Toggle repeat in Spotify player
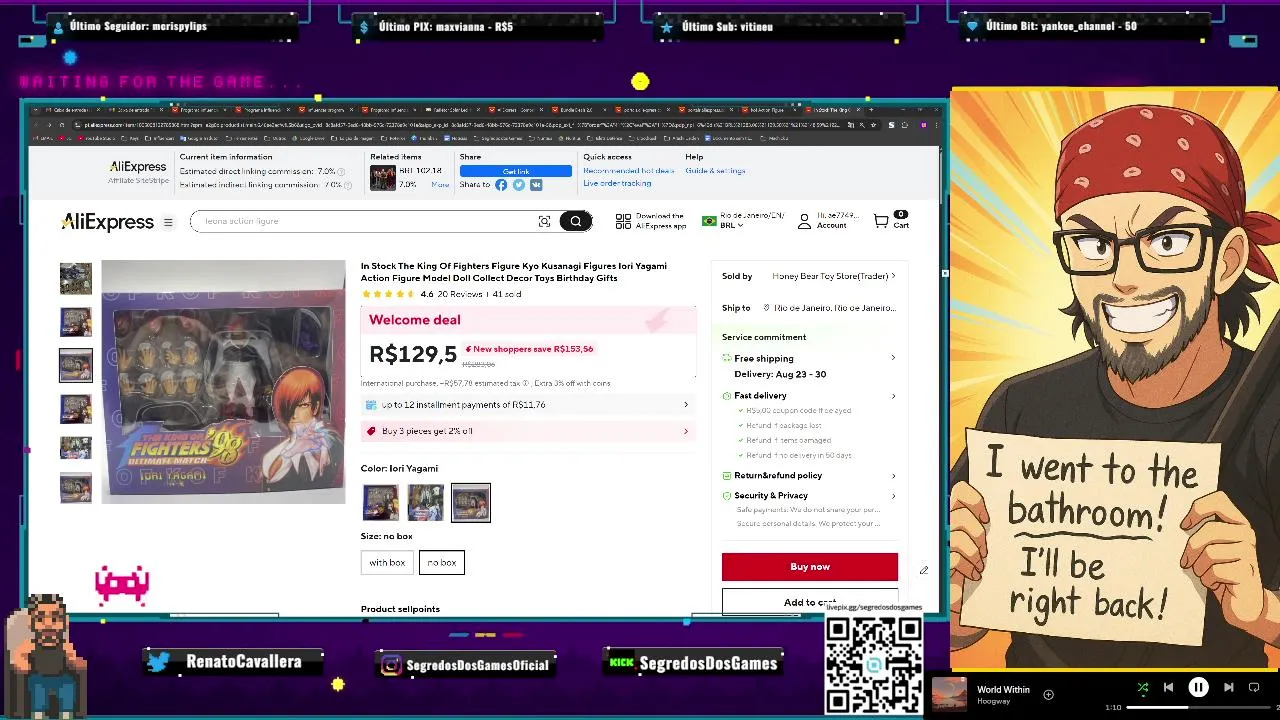Image resolution: width=1280 pixels, height=720 pixels. coord(1254,687)
